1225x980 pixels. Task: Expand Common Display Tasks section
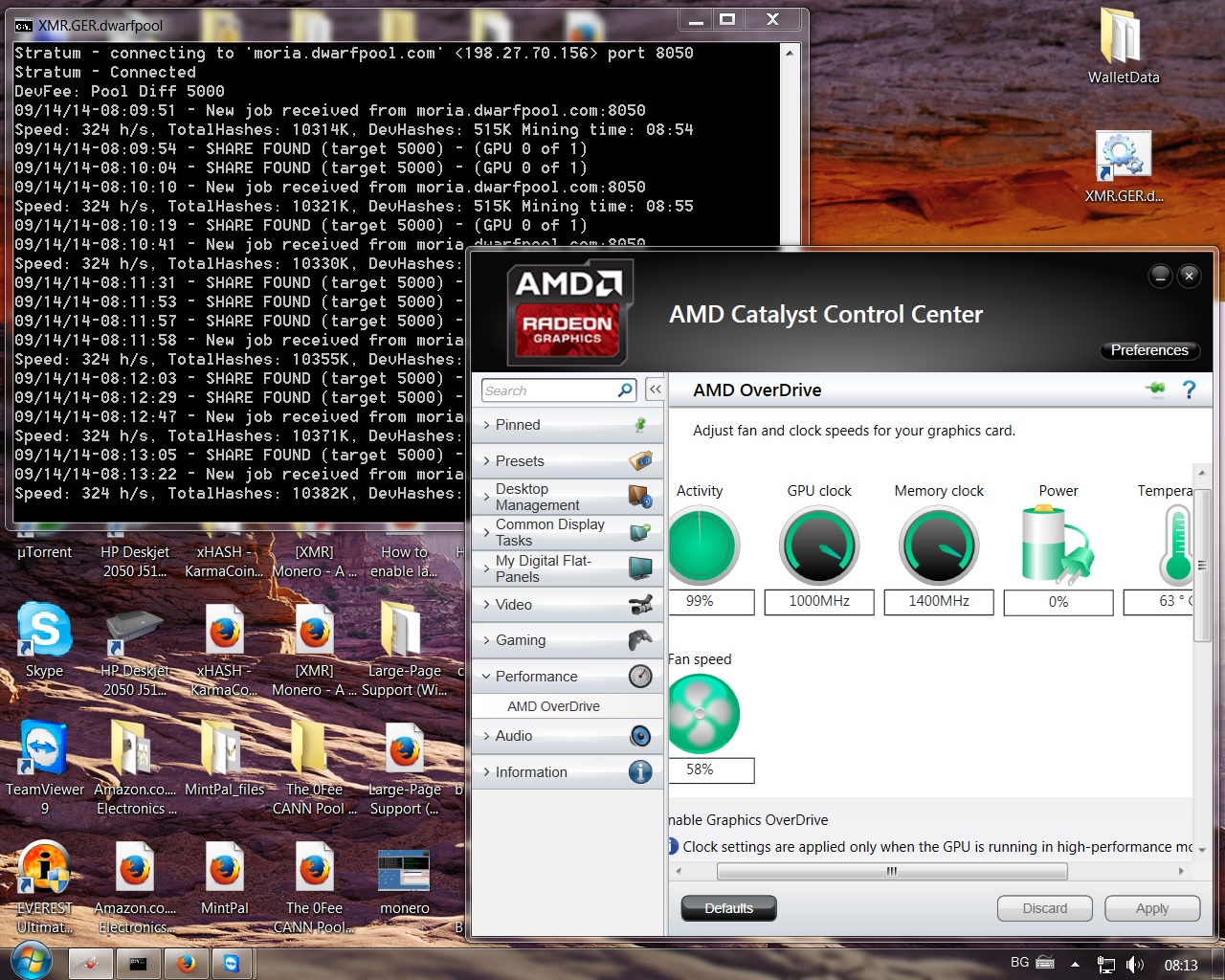pos(568,533)
